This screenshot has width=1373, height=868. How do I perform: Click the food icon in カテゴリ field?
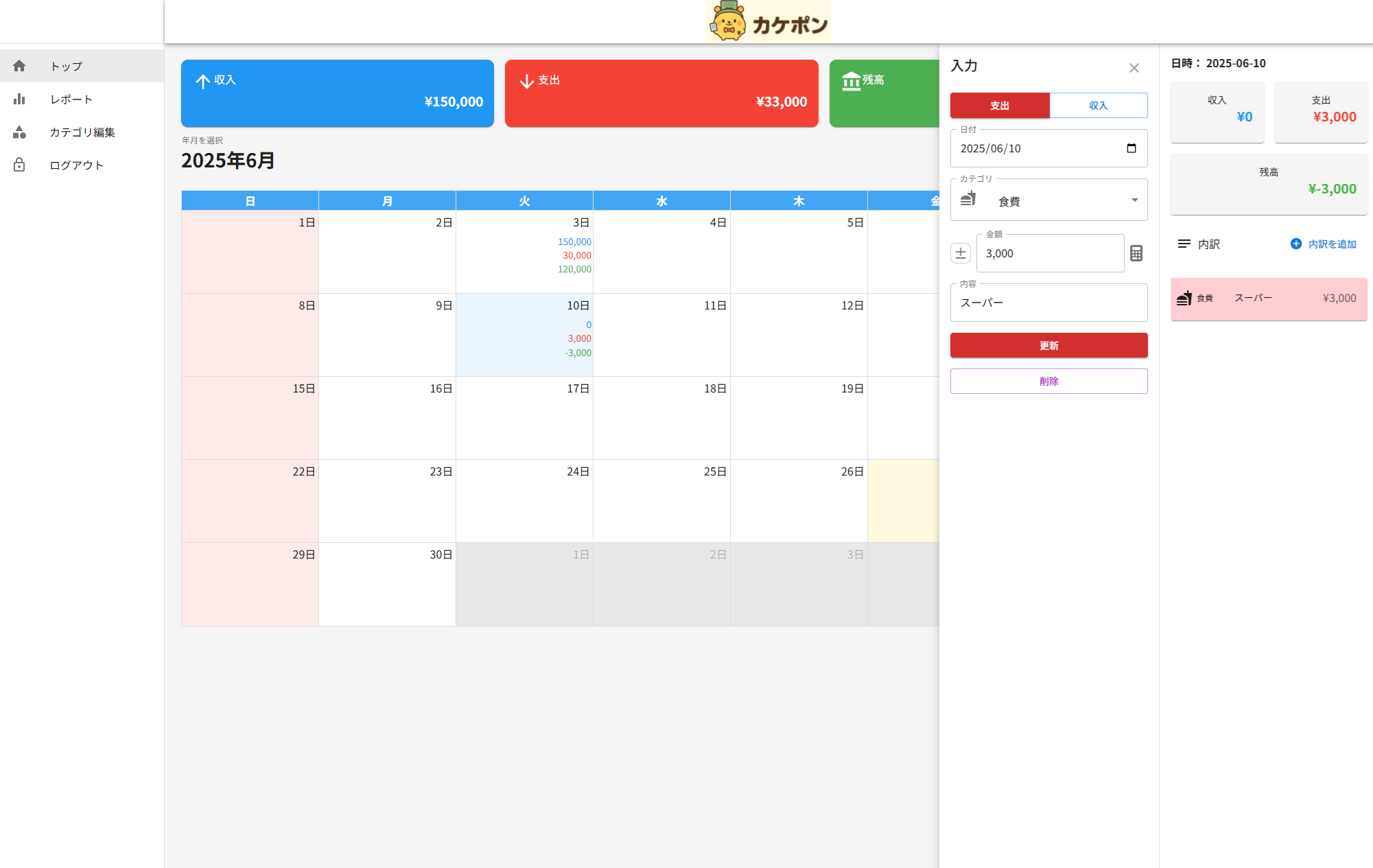[x=968, y=199]
